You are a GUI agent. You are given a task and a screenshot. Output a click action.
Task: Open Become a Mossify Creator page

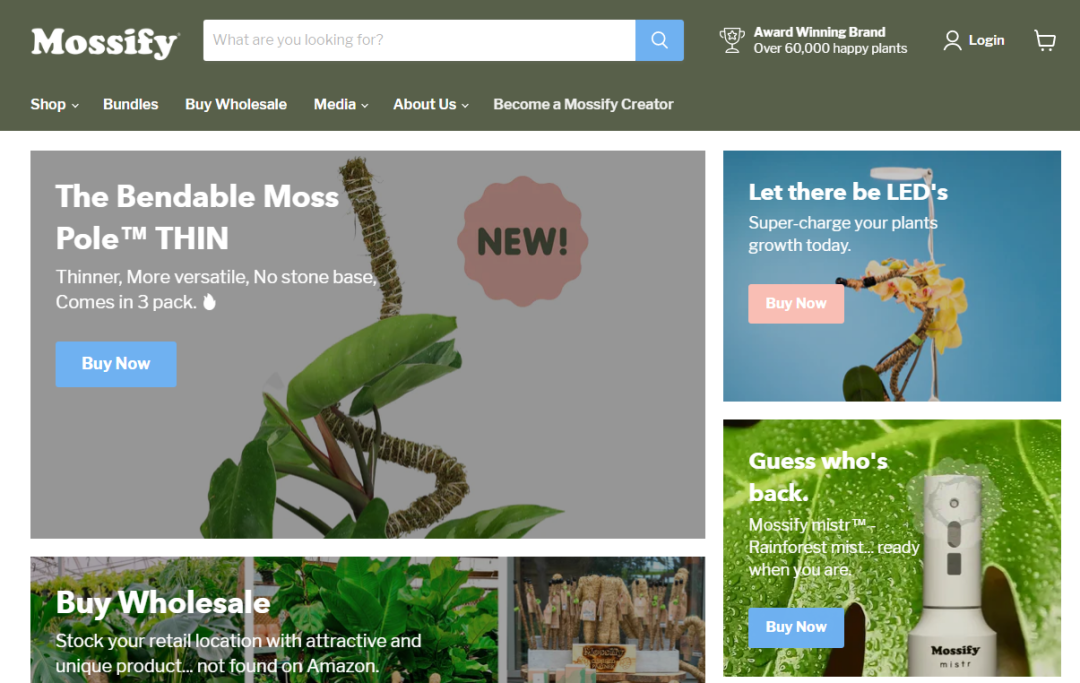click(x=583, y=105)
